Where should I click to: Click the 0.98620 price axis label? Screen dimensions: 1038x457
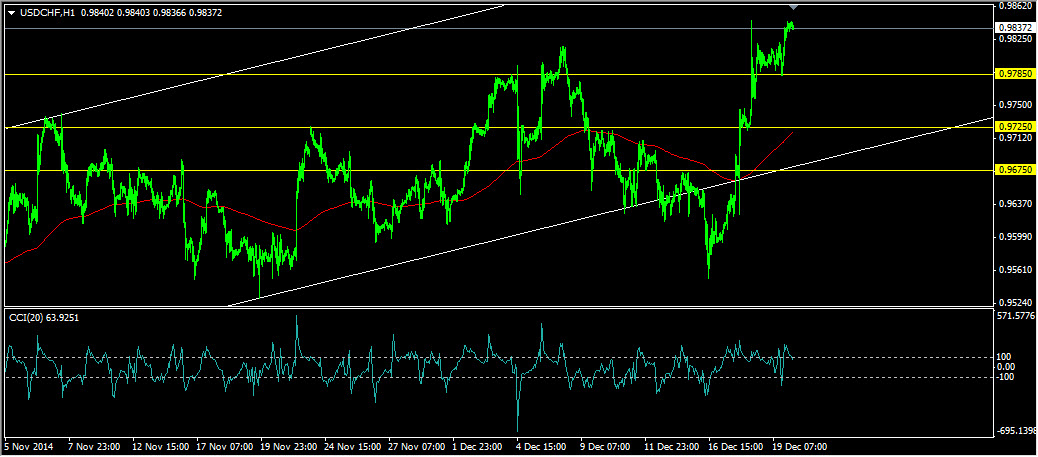[x=1015, y=5]
